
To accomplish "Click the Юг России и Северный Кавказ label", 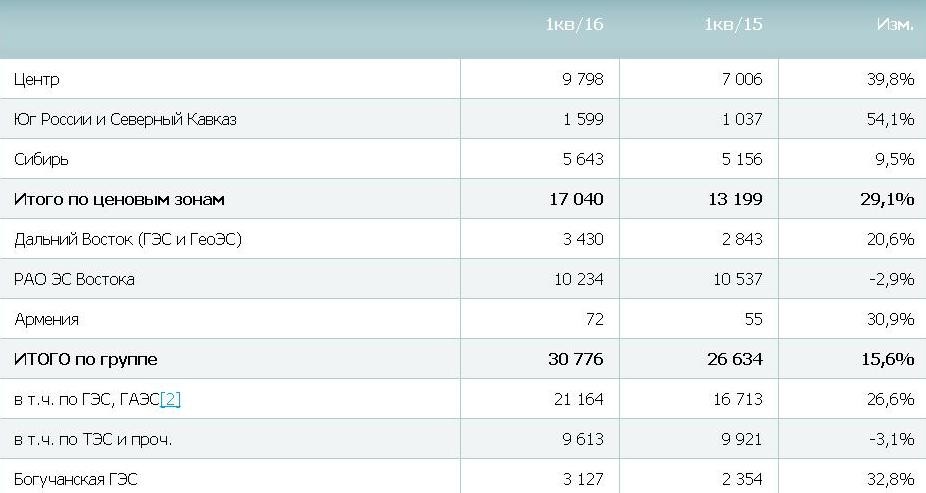I will coord(125,119).
